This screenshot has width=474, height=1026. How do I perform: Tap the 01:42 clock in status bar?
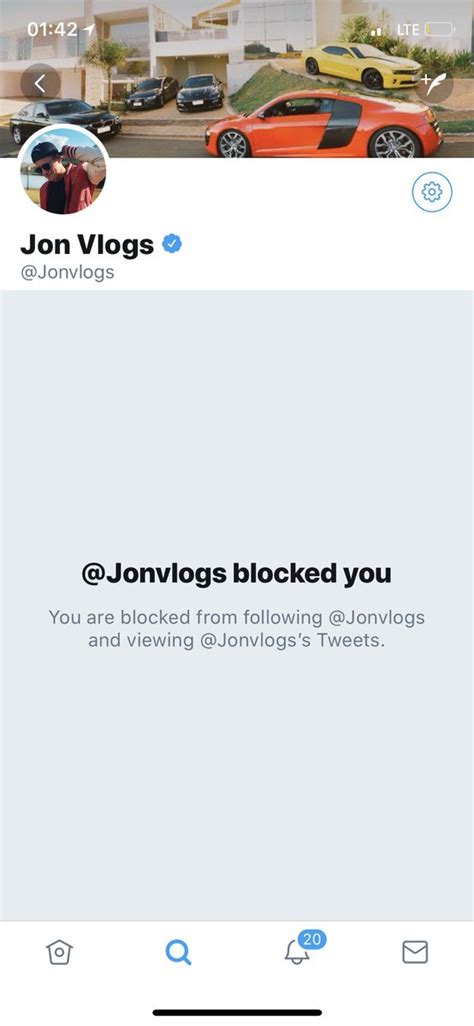point(52,29)
